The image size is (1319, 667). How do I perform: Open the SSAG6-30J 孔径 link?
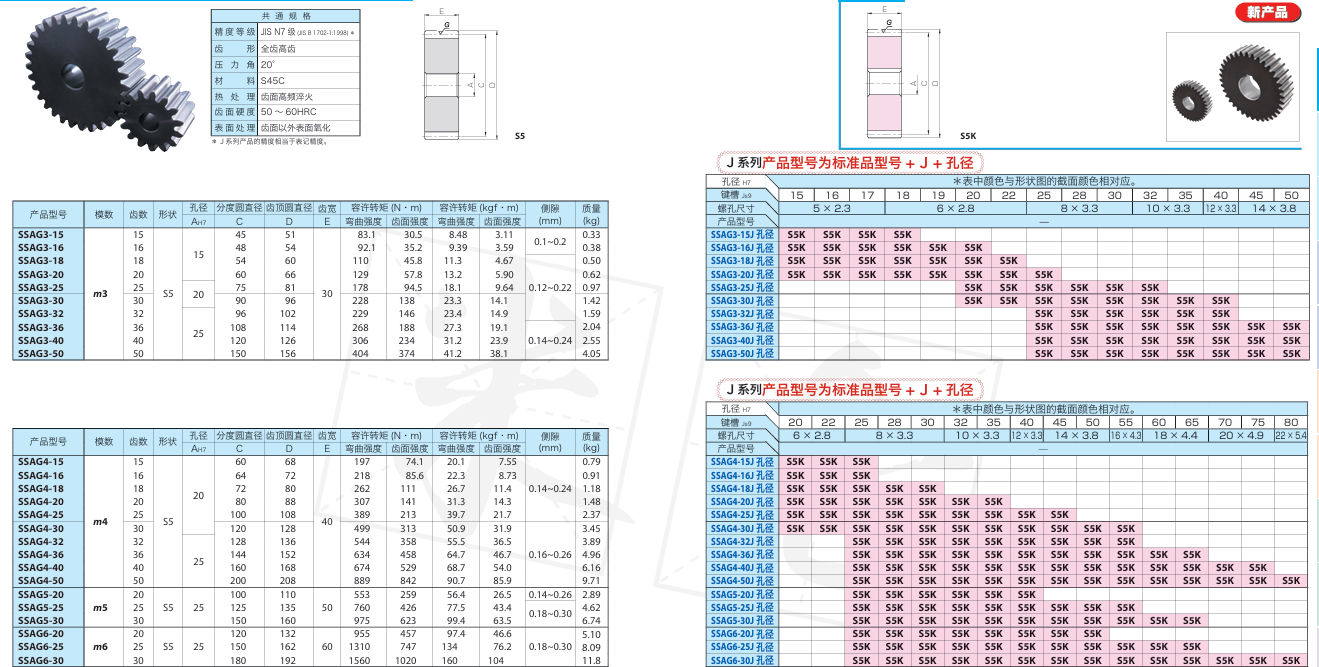click(742, 660)
